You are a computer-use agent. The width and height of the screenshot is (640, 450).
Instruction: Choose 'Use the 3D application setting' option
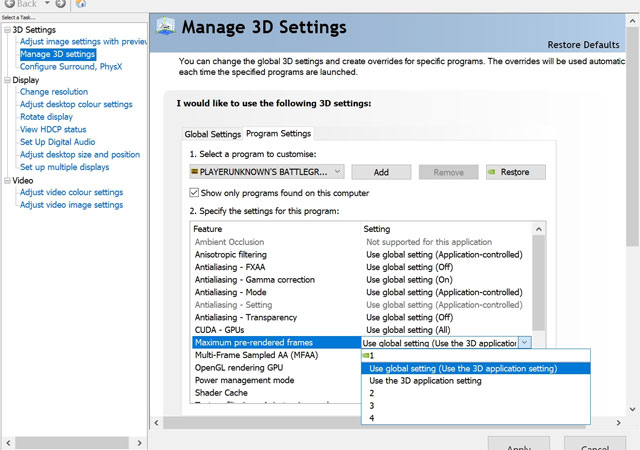tap(425, 381)
